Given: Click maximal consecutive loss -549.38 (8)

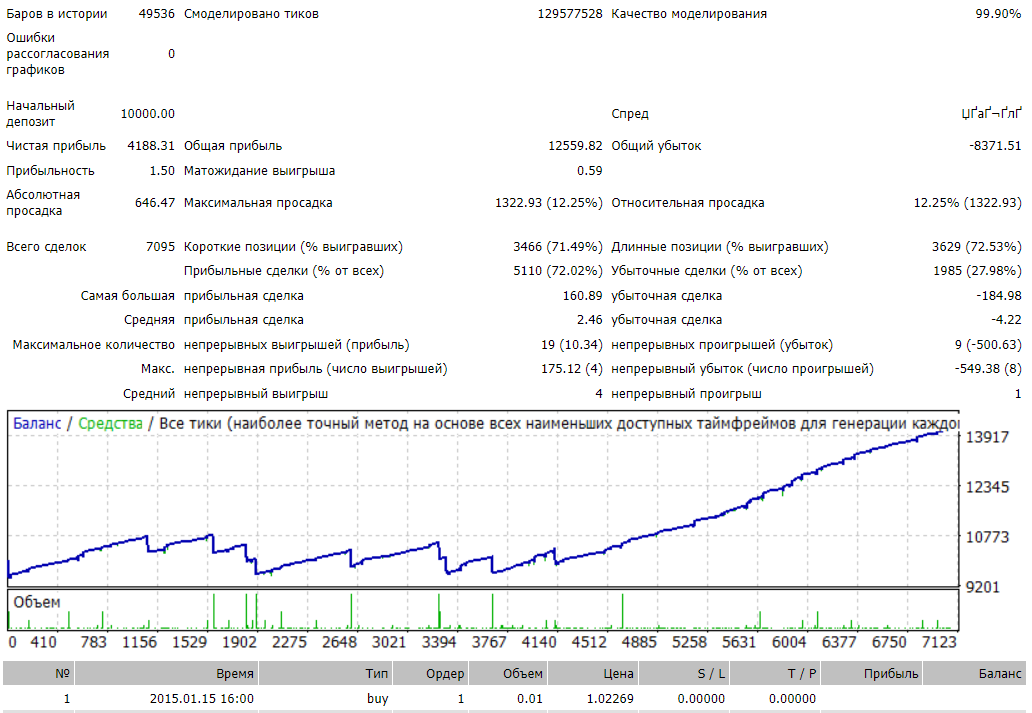Looking at the screenshot, I should [988, 369].
